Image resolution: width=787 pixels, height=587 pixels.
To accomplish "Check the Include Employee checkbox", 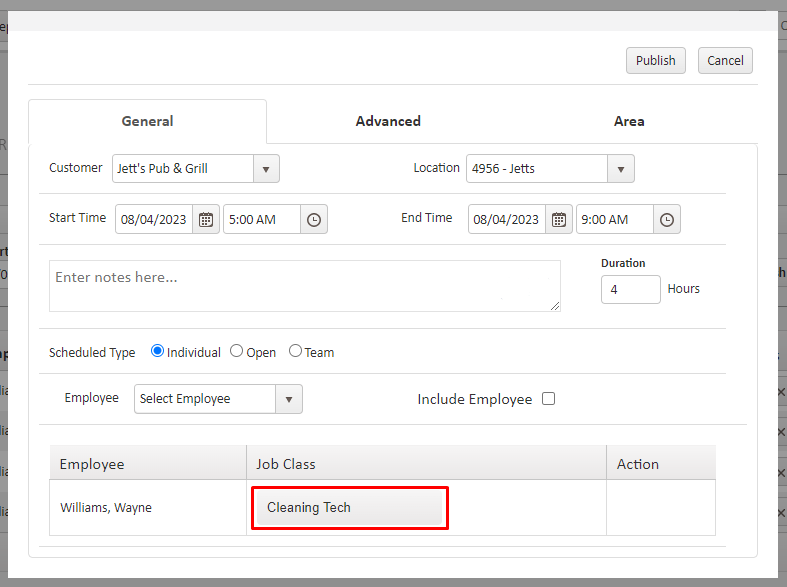I will click(548, 399).
